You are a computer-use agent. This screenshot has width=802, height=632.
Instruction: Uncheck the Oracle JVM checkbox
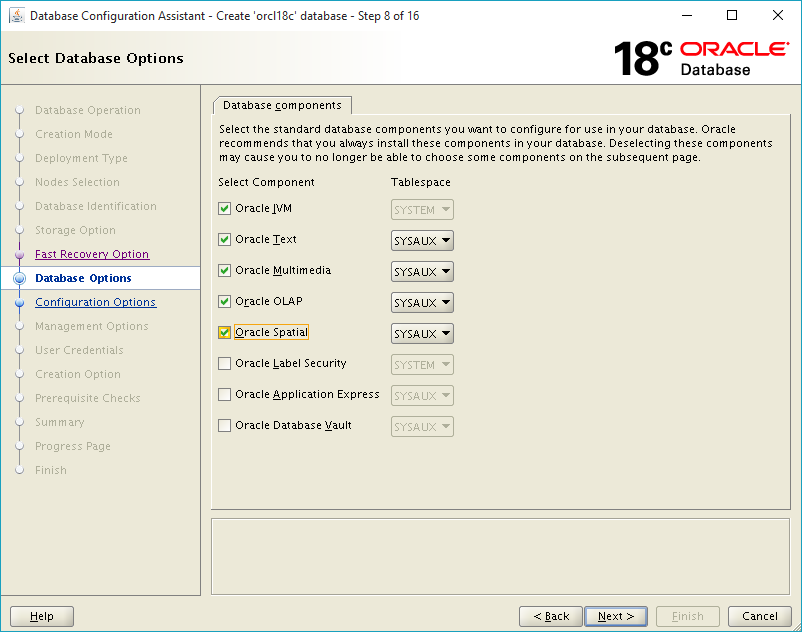point(224,209)
